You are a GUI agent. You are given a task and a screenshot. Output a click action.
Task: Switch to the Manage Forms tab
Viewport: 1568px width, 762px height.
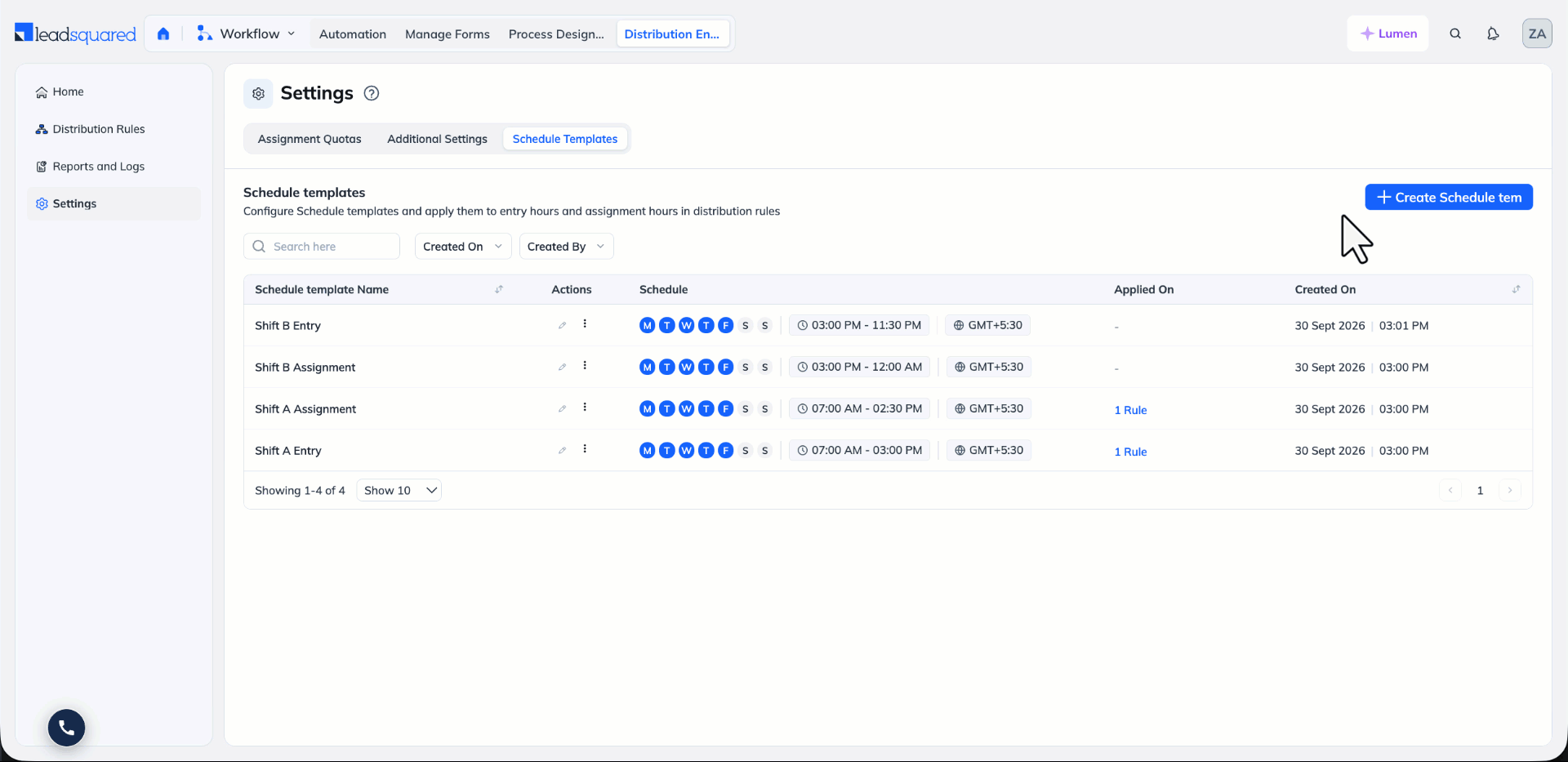click(x=448, y=34)
